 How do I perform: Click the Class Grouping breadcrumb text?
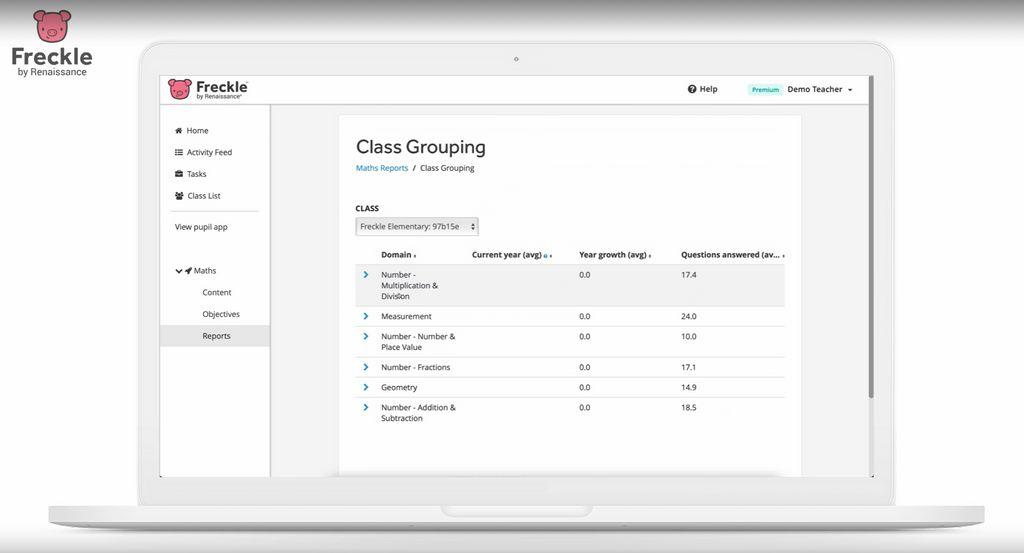(x=447, y=168)
